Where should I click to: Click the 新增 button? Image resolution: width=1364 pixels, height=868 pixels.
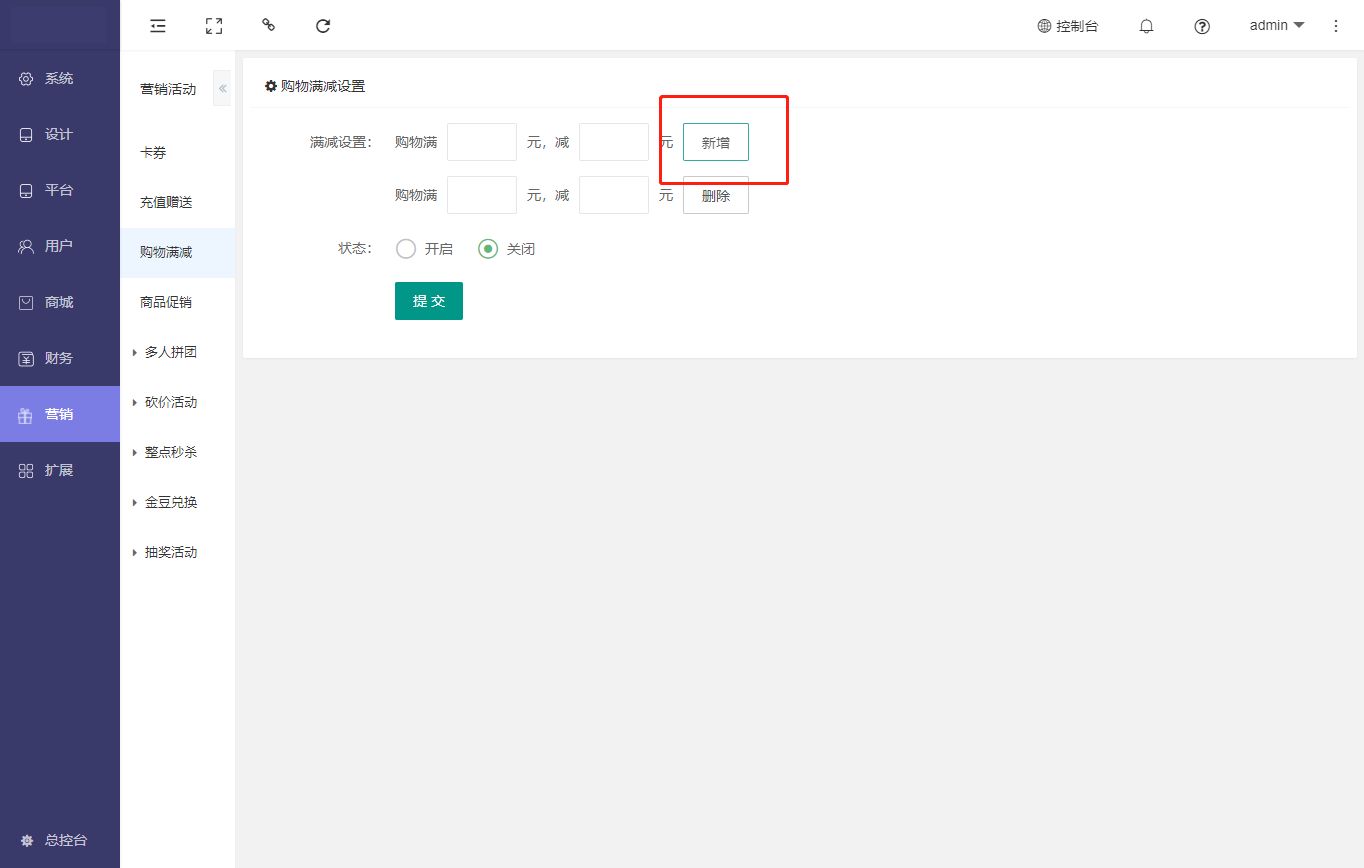coord(715,143)
